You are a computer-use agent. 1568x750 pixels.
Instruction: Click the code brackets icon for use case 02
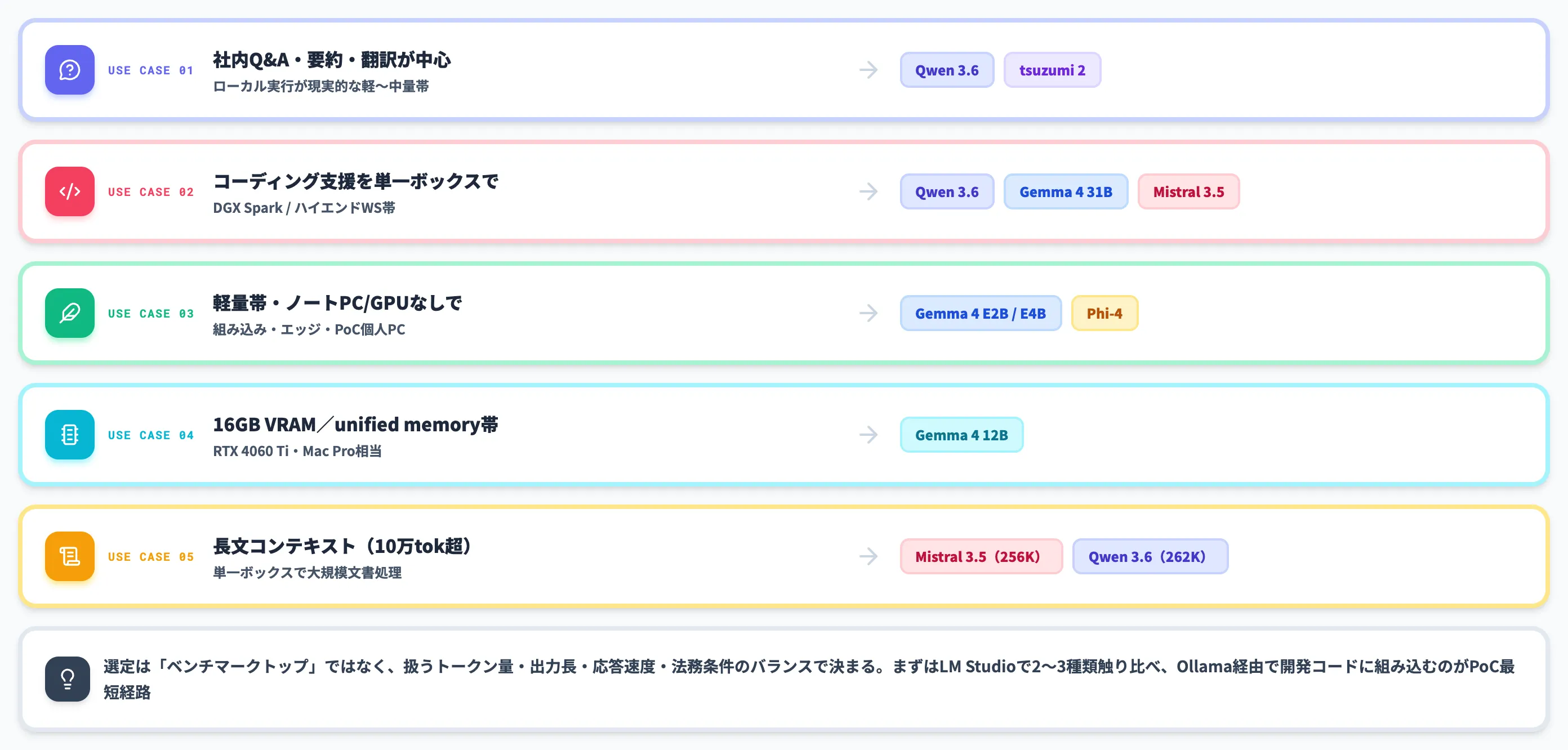[69, 192]
